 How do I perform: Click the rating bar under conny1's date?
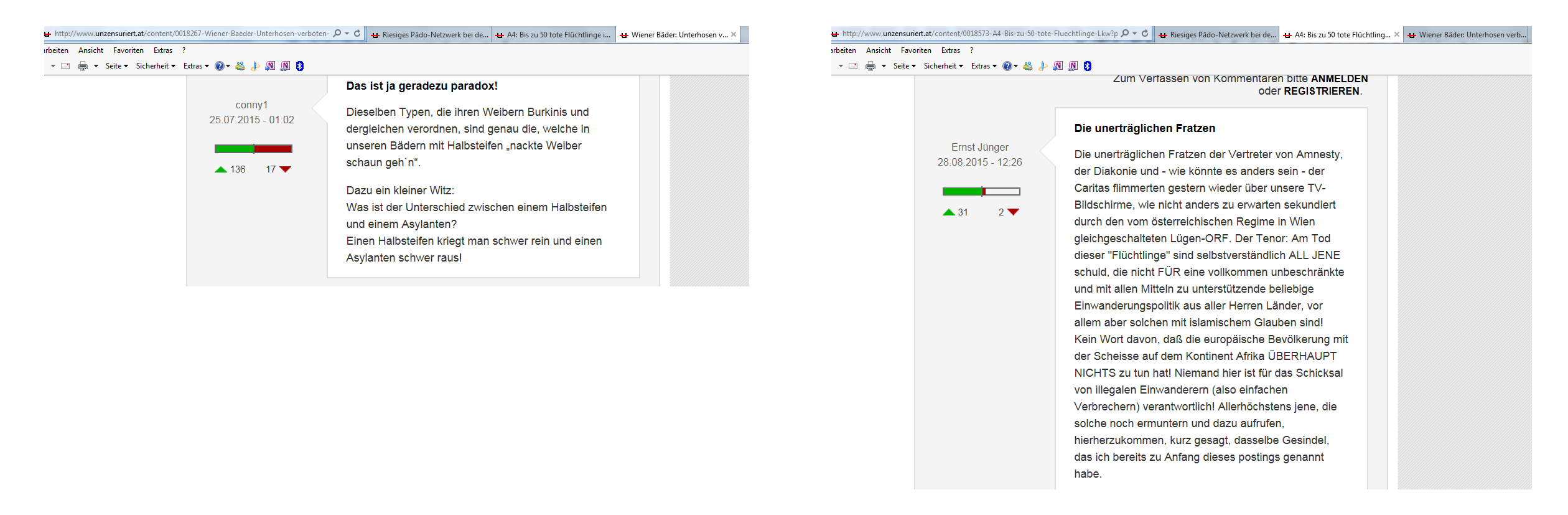click(253, 149)
